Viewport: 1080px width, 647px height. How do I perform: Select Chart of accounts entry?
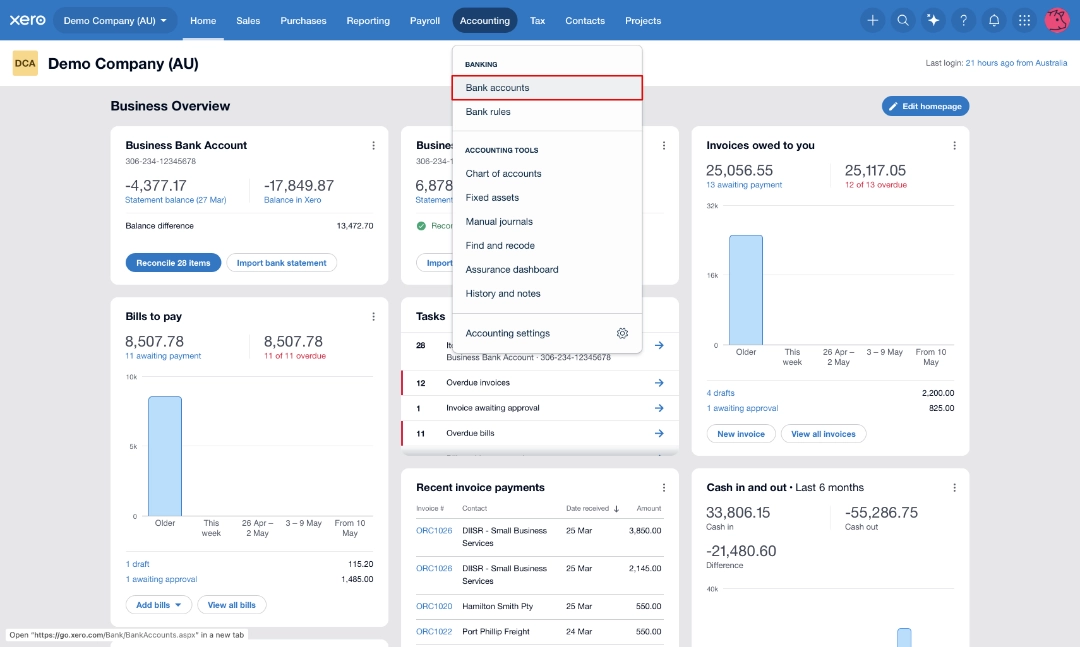pyautogui.click(x=547, y=174)
